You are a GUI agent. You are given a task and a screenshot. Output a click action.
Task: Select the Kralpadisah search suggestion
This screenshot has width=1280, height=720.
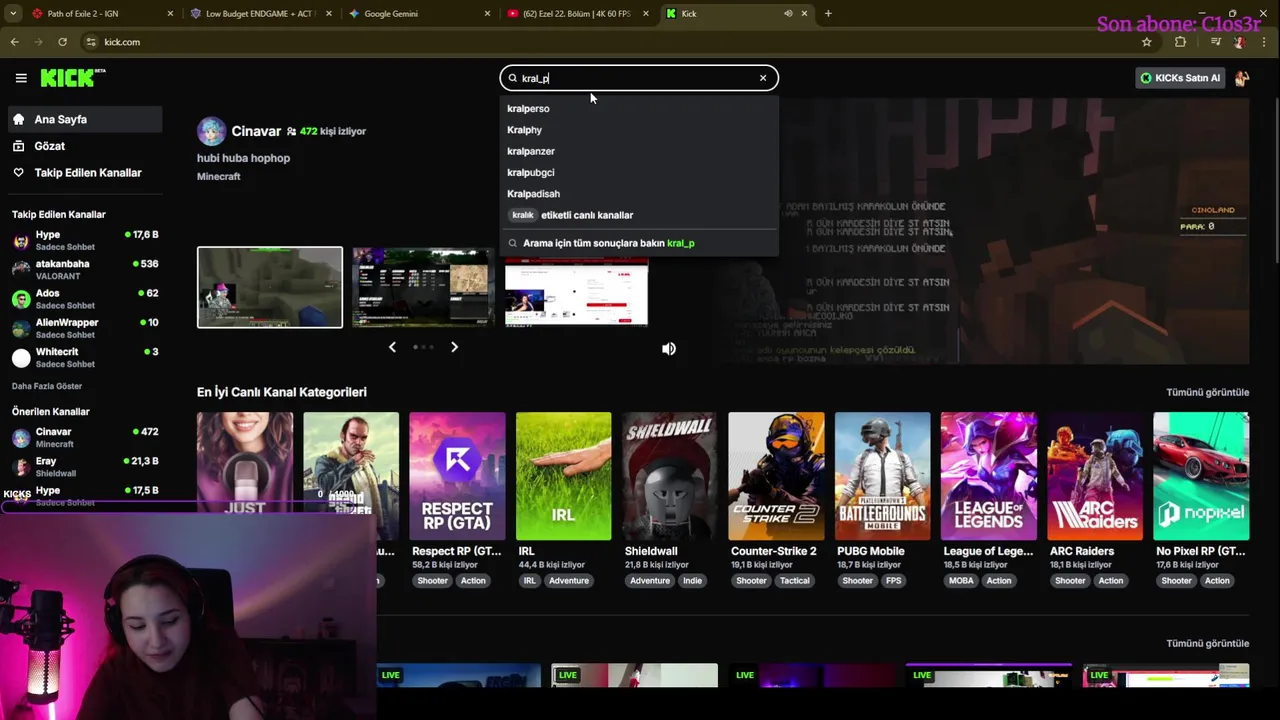click(639, 194)
